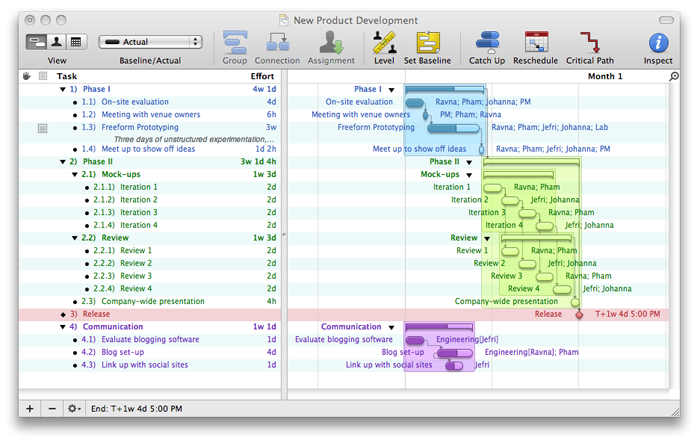Collapse Review group in outline
This screenshot has height=443, width=700.
tap(75, 238)
